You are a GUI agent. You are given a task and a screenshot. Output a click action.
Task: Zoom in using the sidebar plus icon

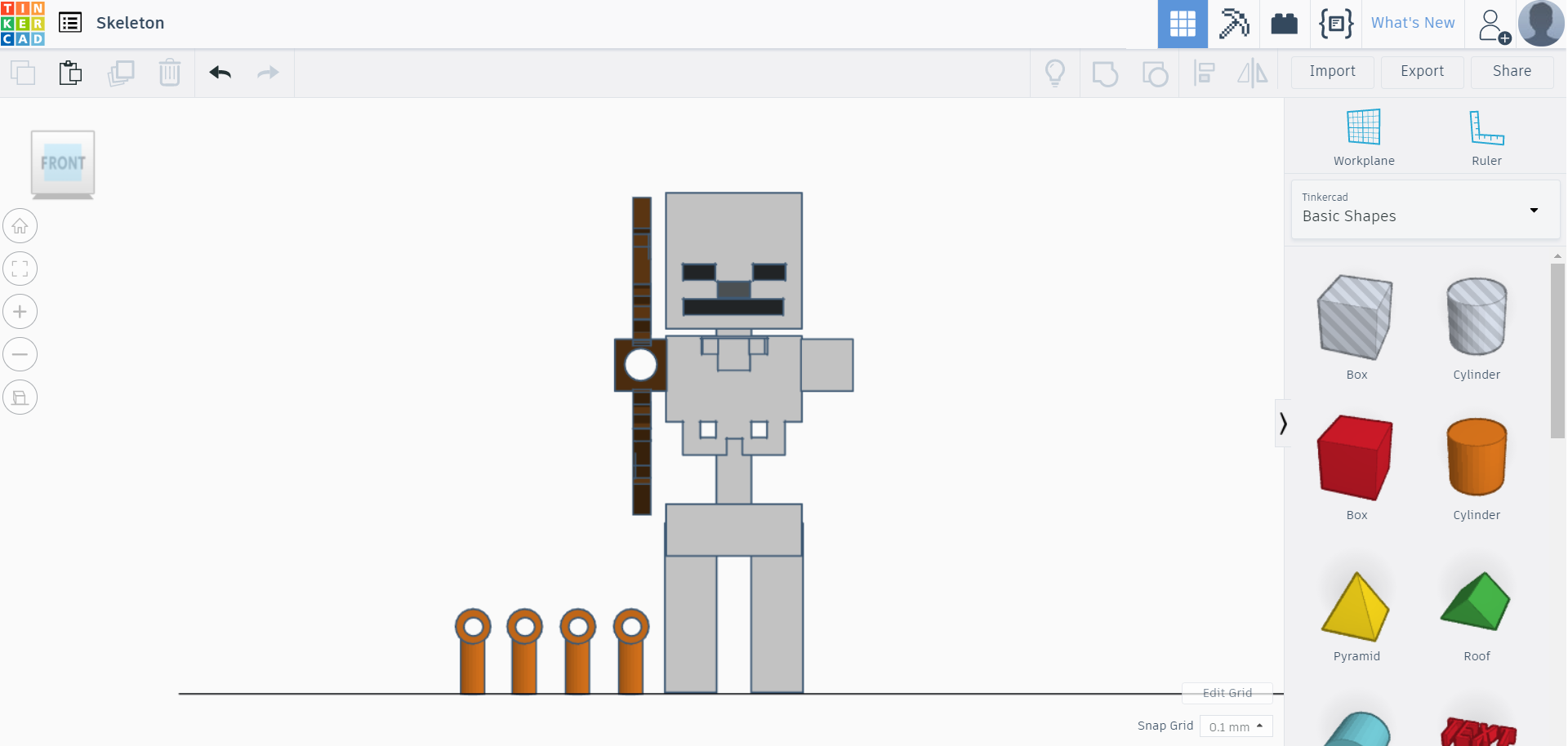coord(20,311)
